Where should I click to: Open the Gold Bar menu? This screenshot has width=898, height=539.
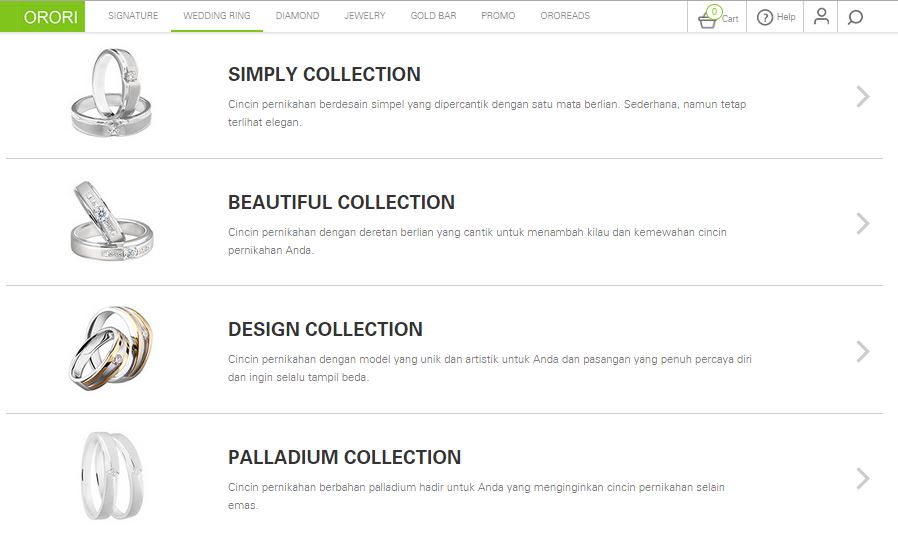pos(434,16)
